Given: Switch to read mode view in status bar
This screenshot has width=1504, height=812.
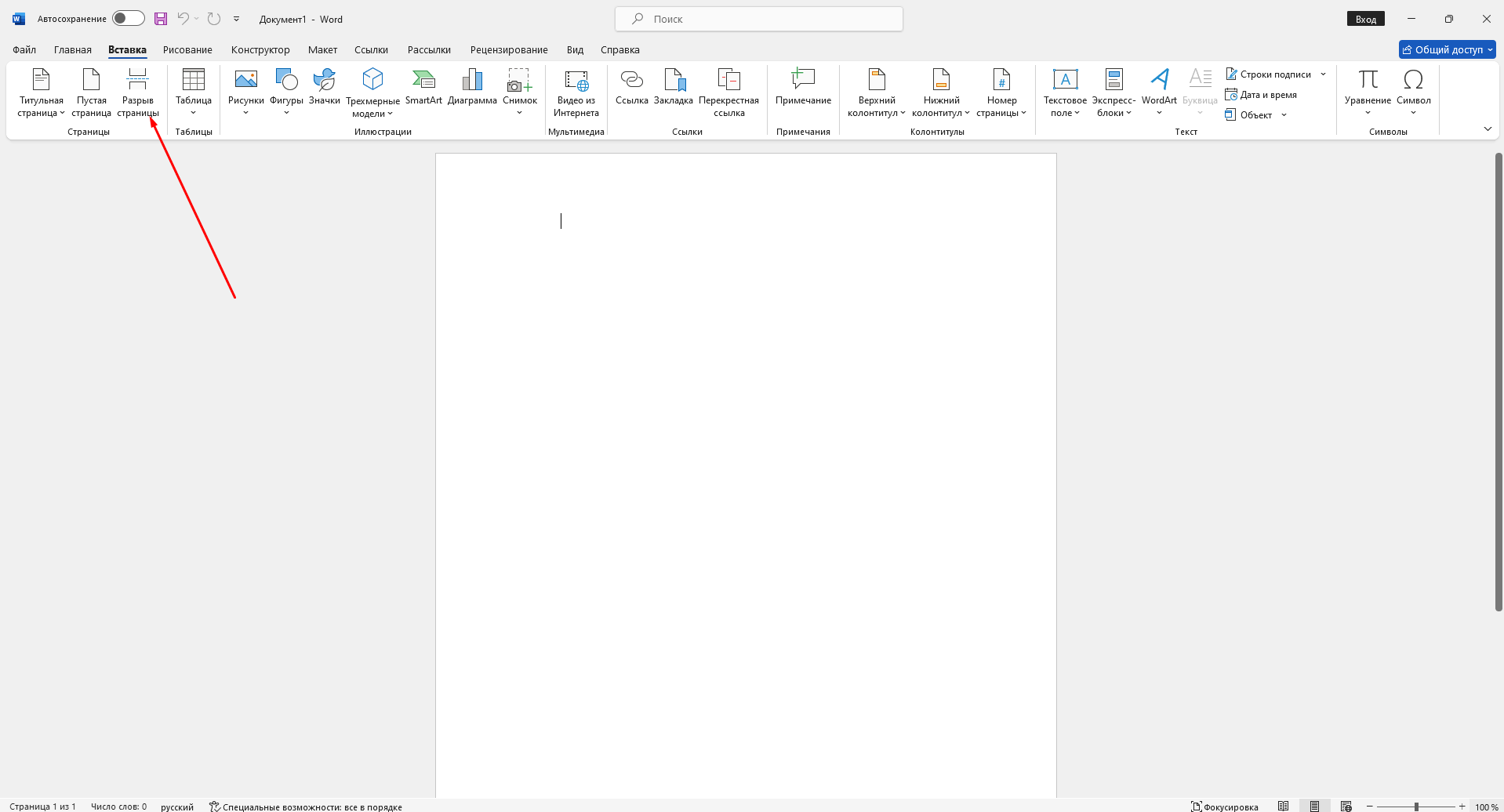Looking at the screenshot, I should click(x=1283, y=806).
